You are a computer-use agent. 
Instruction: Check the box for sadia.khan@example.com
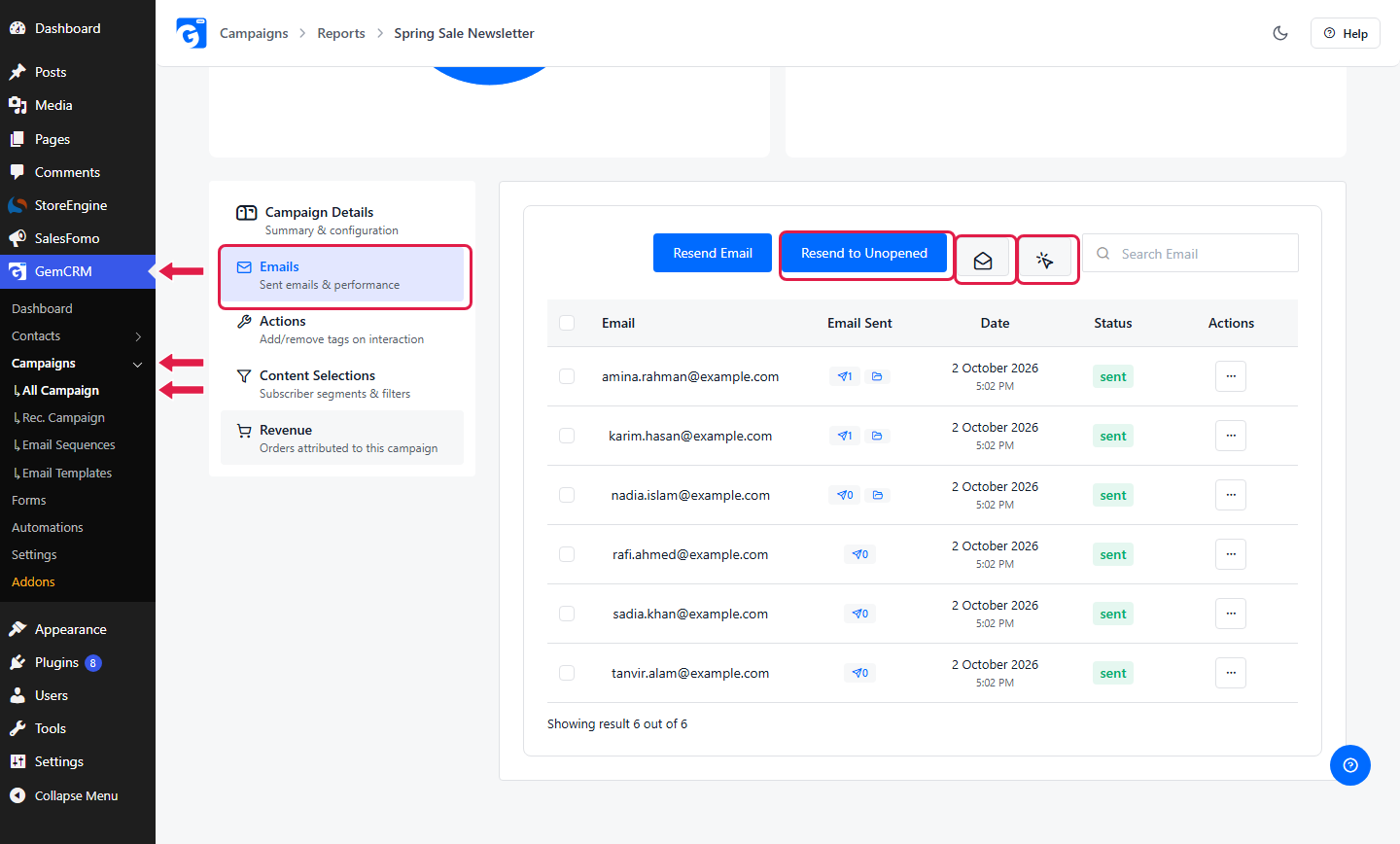pyautogui.click(x=567, y=614)
